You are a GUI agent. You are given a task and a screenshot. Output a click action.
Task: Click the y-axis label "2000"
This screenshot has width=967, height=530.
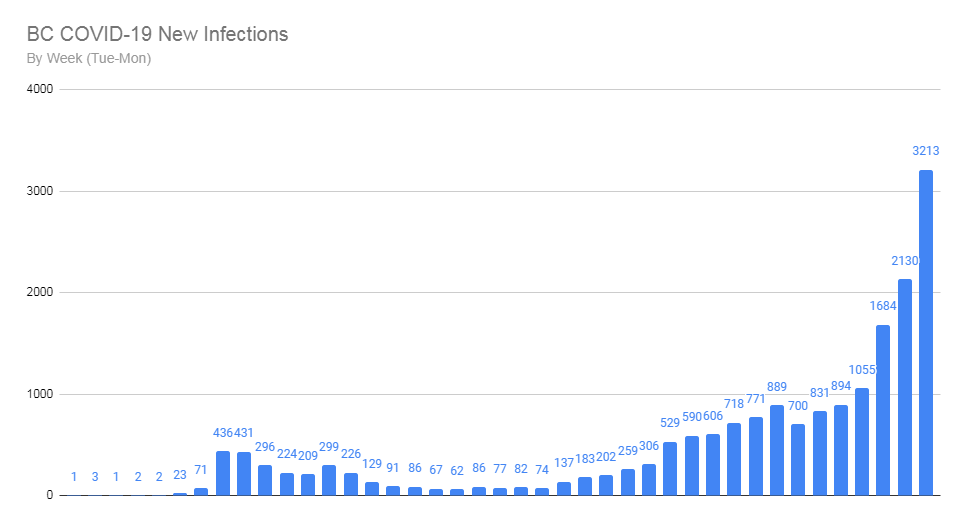41,293
